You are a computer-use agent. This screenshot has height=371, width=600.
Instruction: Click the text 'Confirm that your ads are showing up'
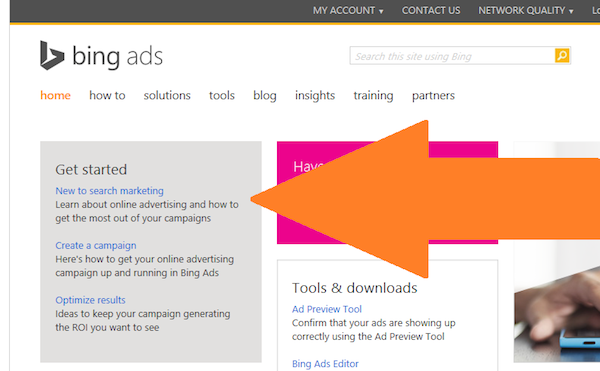374,322
